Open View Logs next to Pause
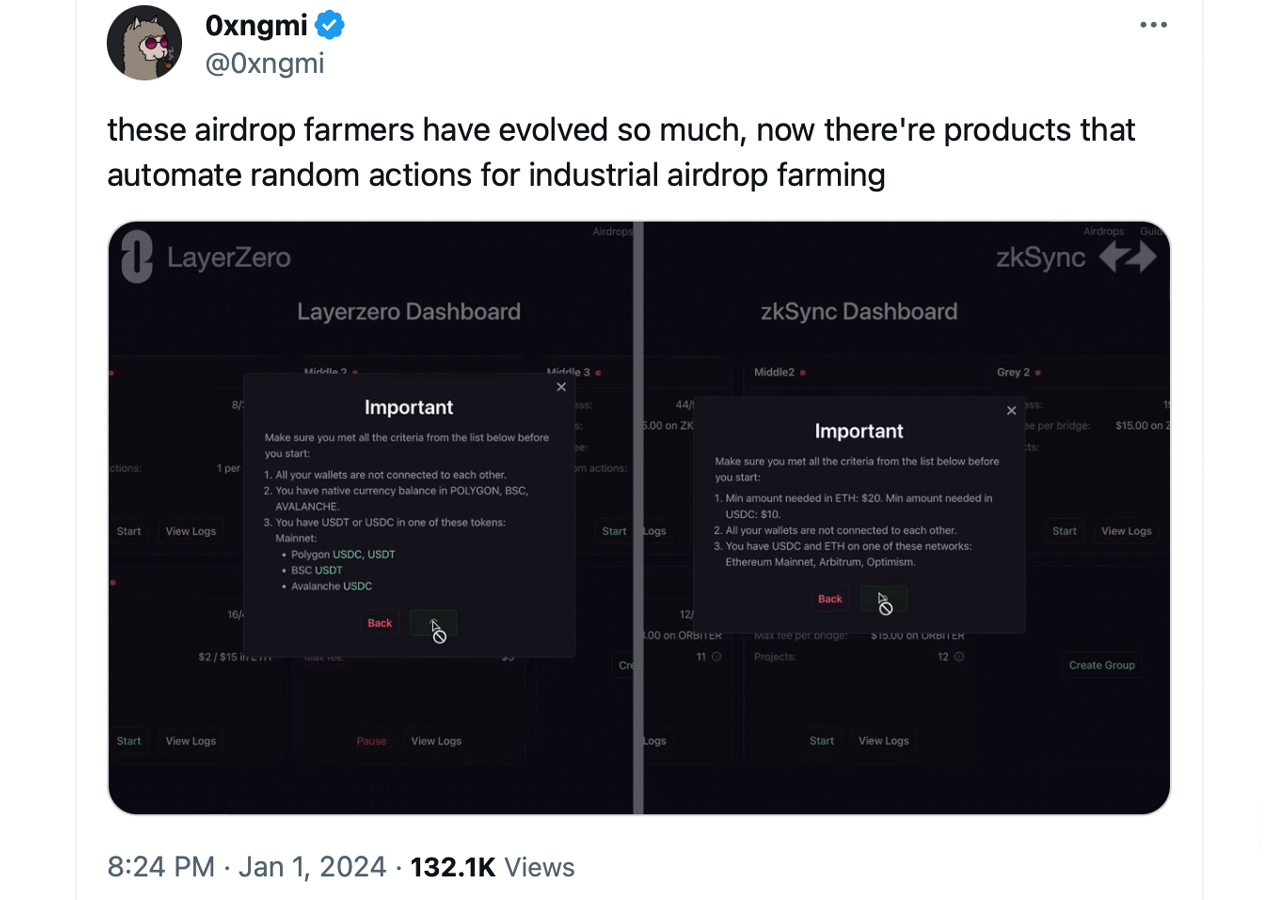The height and width of the screenshot is (900, 1280). tap(436, 741)
